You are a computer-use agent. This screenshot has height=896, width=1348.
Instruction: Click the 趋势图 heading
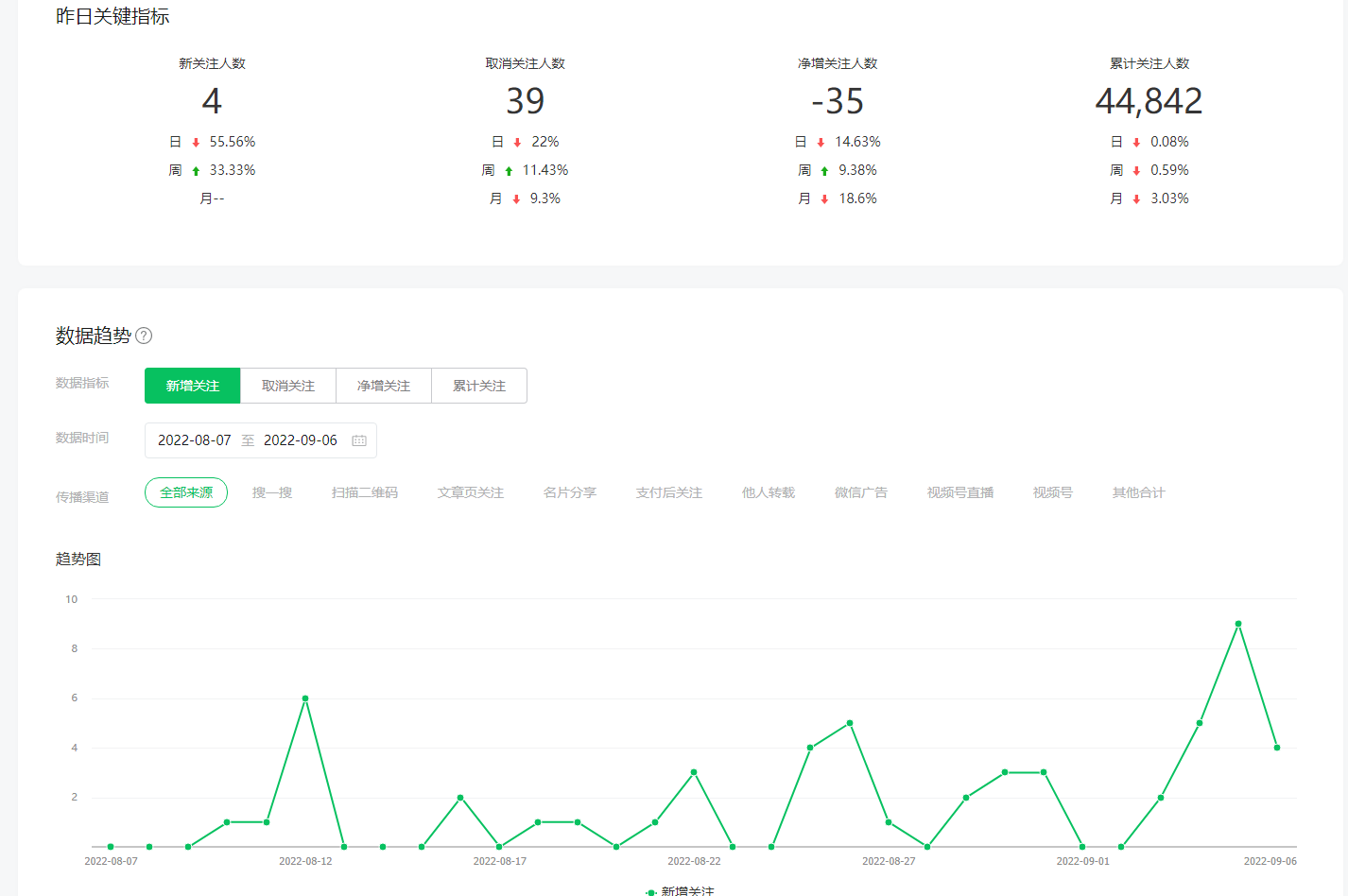pyautogui.click(x=78, y=559)
